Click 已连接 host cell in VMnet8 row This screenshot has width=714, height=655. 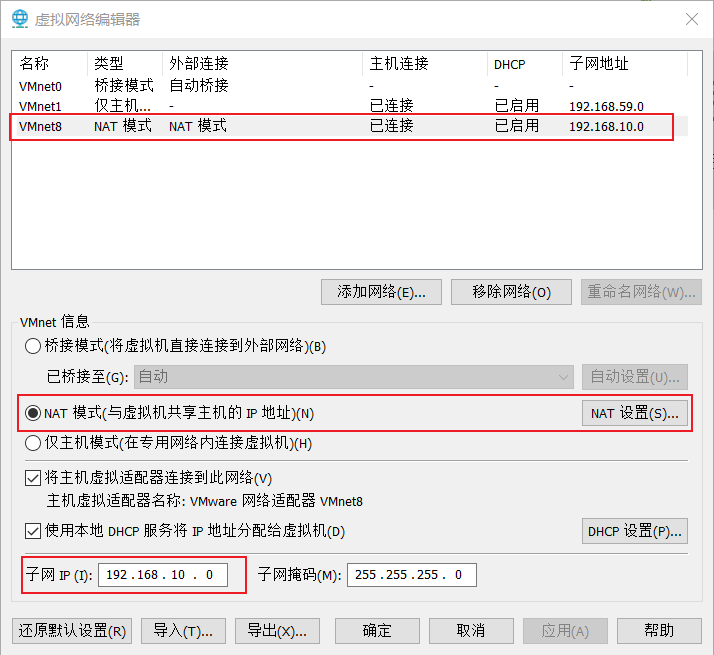[392, 126]
